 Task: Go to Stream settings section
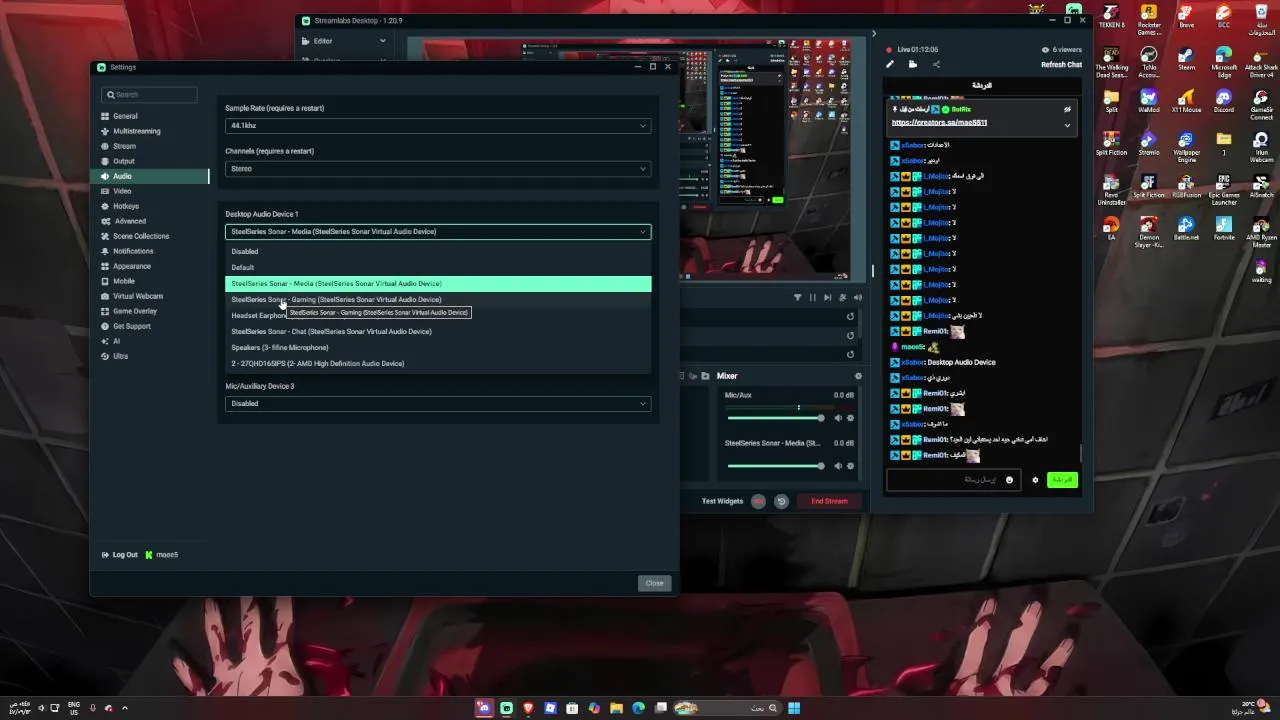click(124, 146)
